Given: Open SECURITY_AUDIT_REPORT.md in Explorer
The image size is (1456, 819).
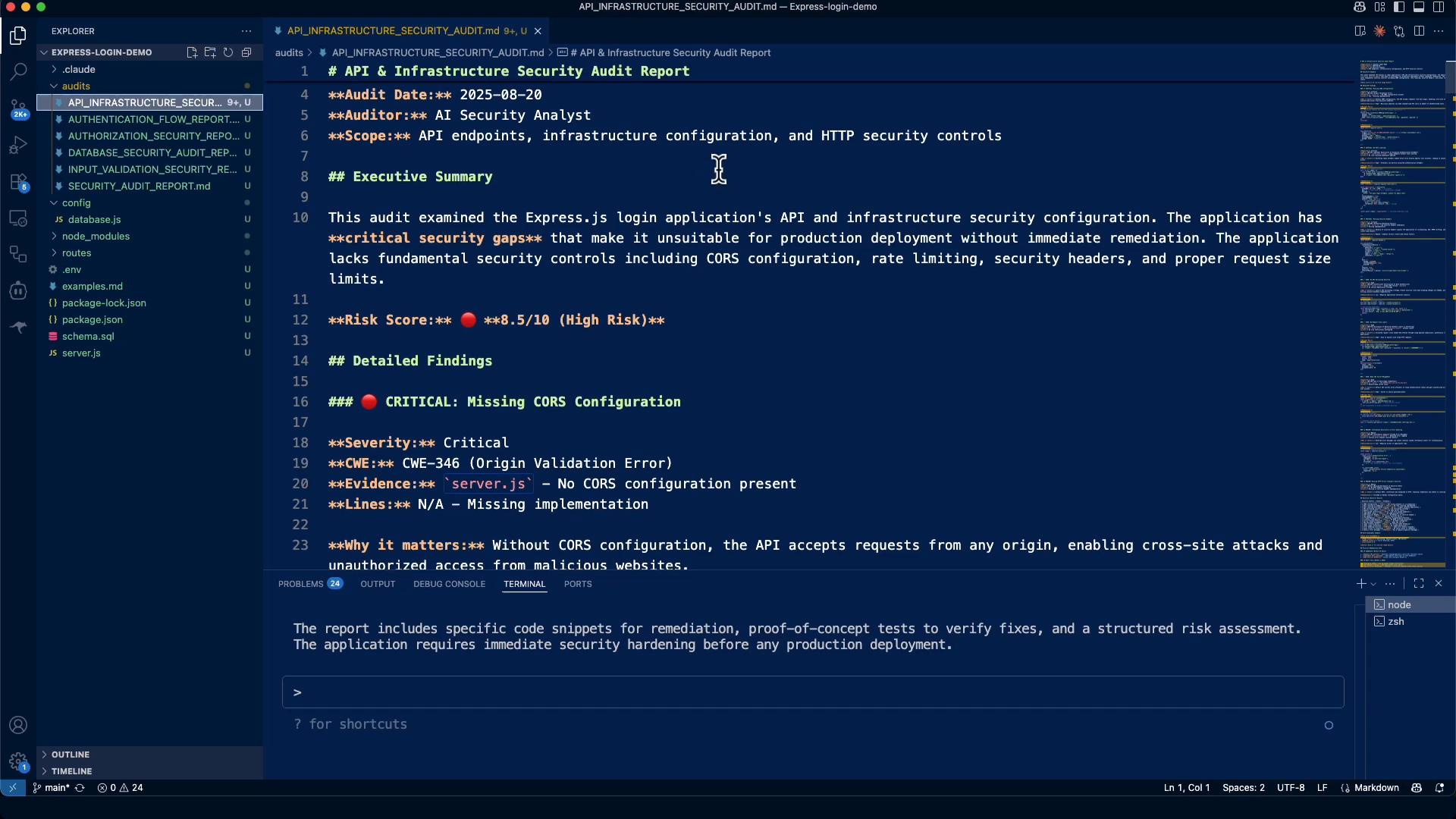Looking at the screenshot, I should tap(149, 186).
